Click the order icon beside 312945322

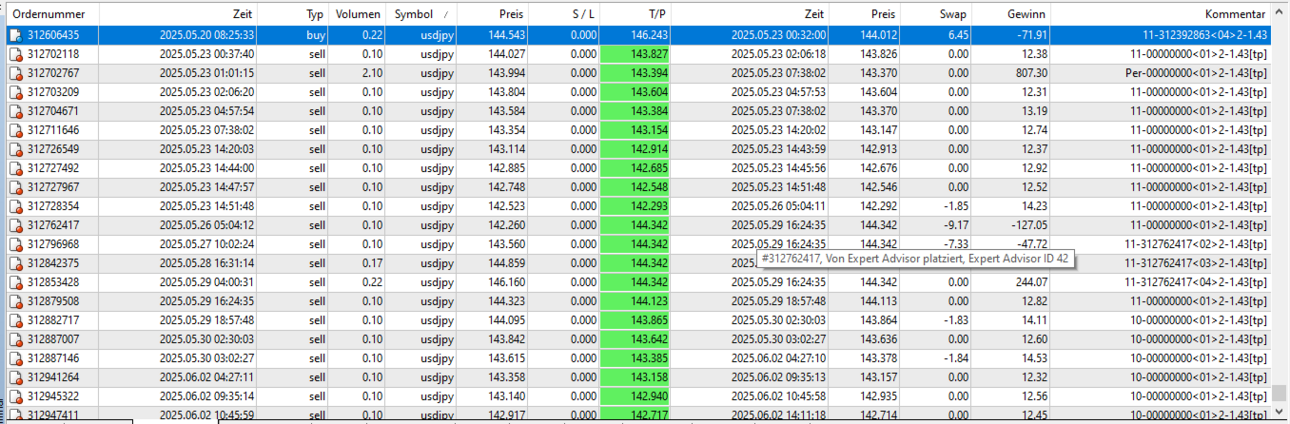point(15,396)
